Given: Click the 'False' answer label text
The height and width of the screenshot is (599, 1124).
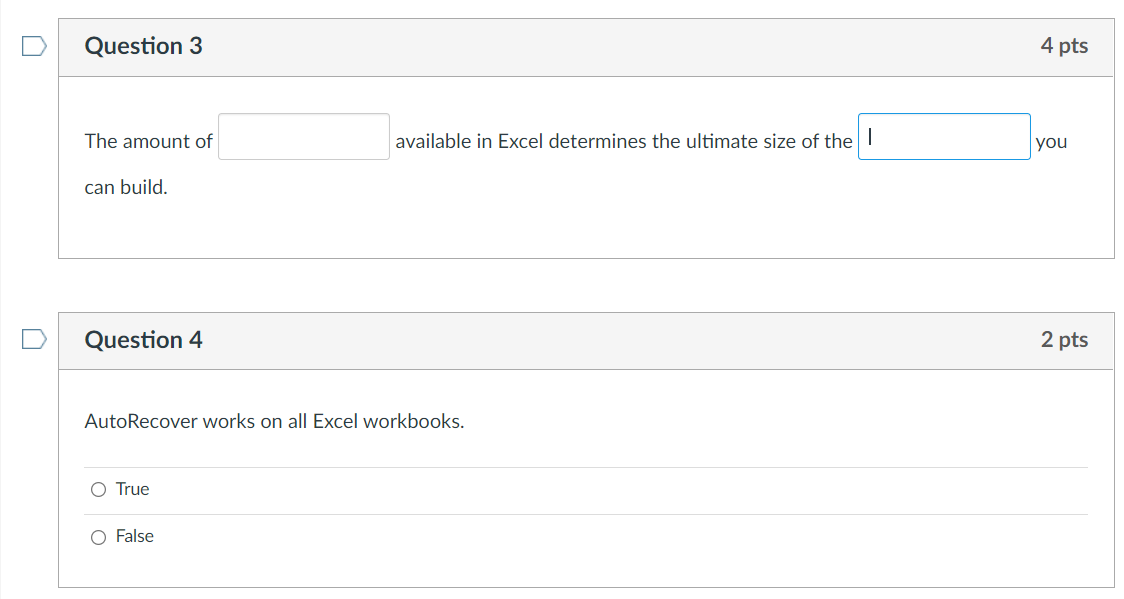Looking at the screenshot, I should (x=134, y=536).
